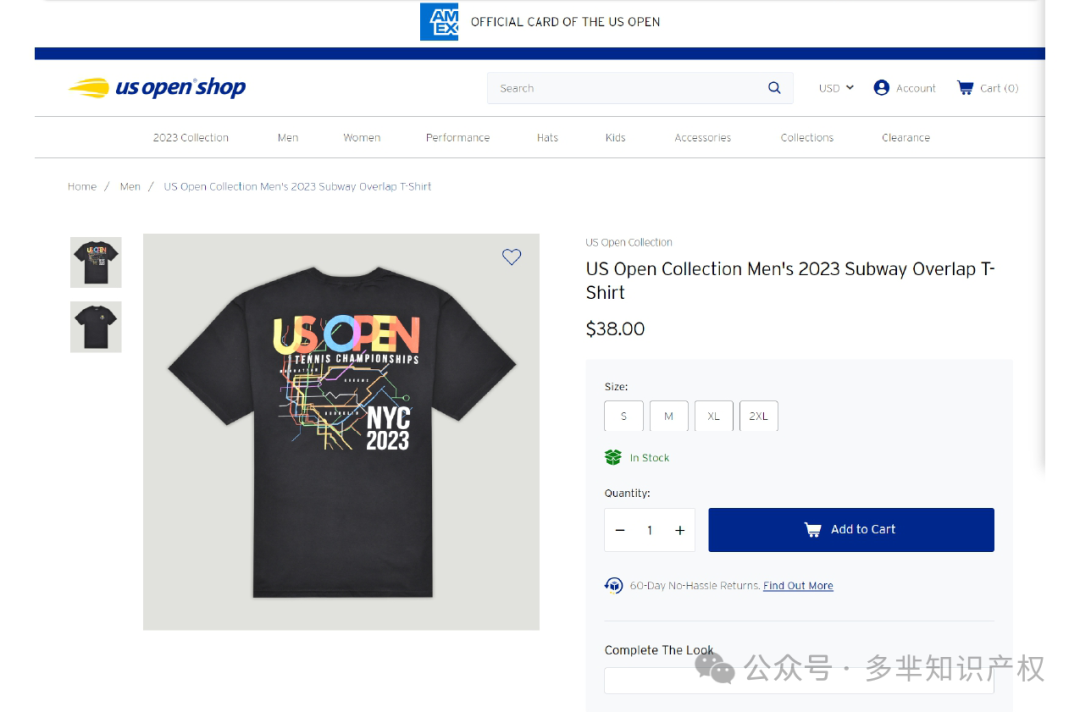The height and width of the screenshot is (712, 1080).
Task: Click the search magnifier icon
Action: 774,88
